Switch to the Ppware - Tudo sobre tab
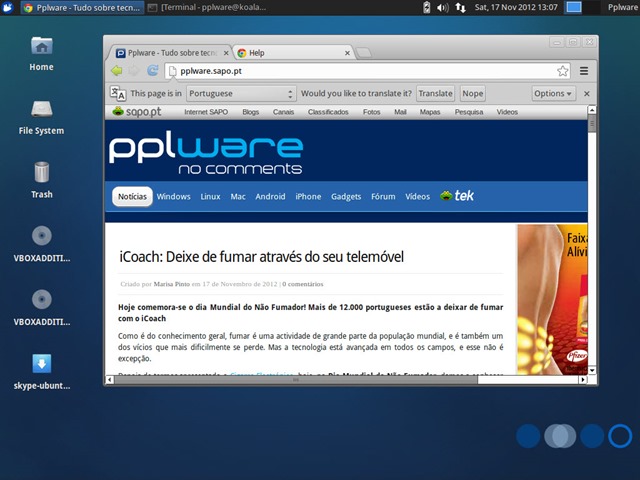640x480 pixels. (x=169, y=53)
